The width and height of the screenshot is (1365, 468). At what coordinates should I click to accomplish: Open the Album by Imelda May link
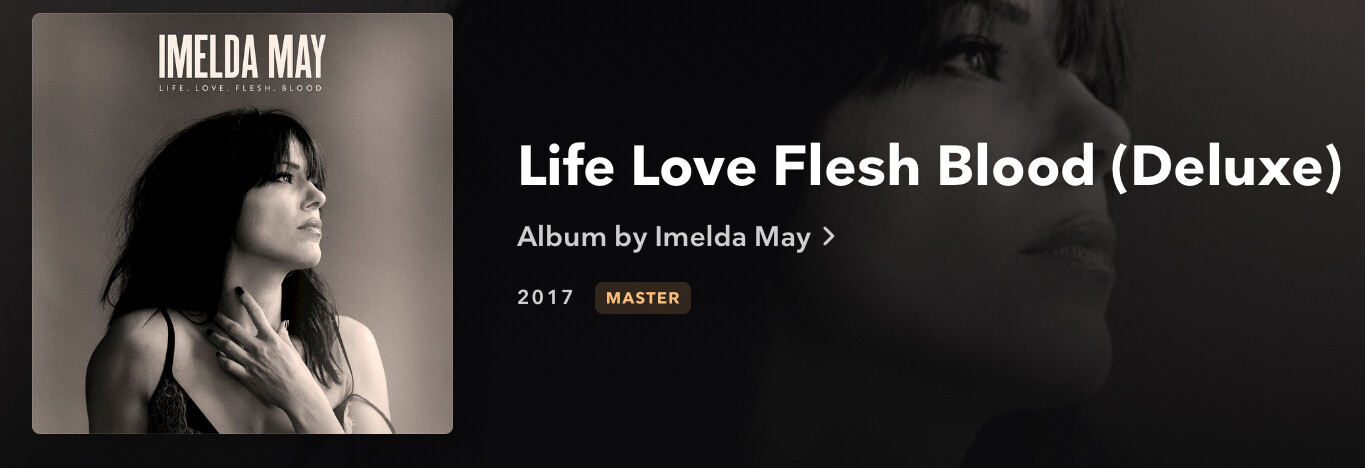pyautogui.click(x=675, y=238)
